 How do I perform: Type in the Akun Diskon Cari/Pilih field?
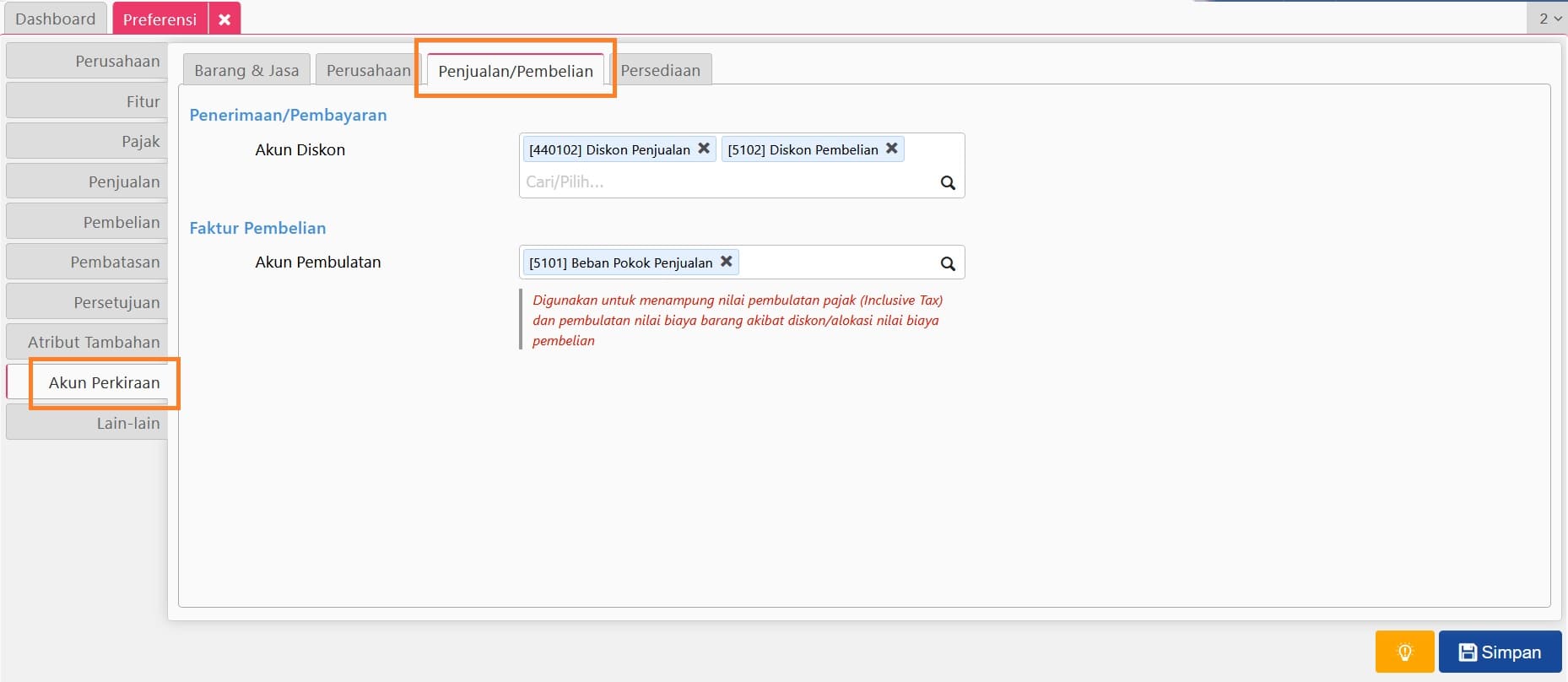tap(726, 182)
